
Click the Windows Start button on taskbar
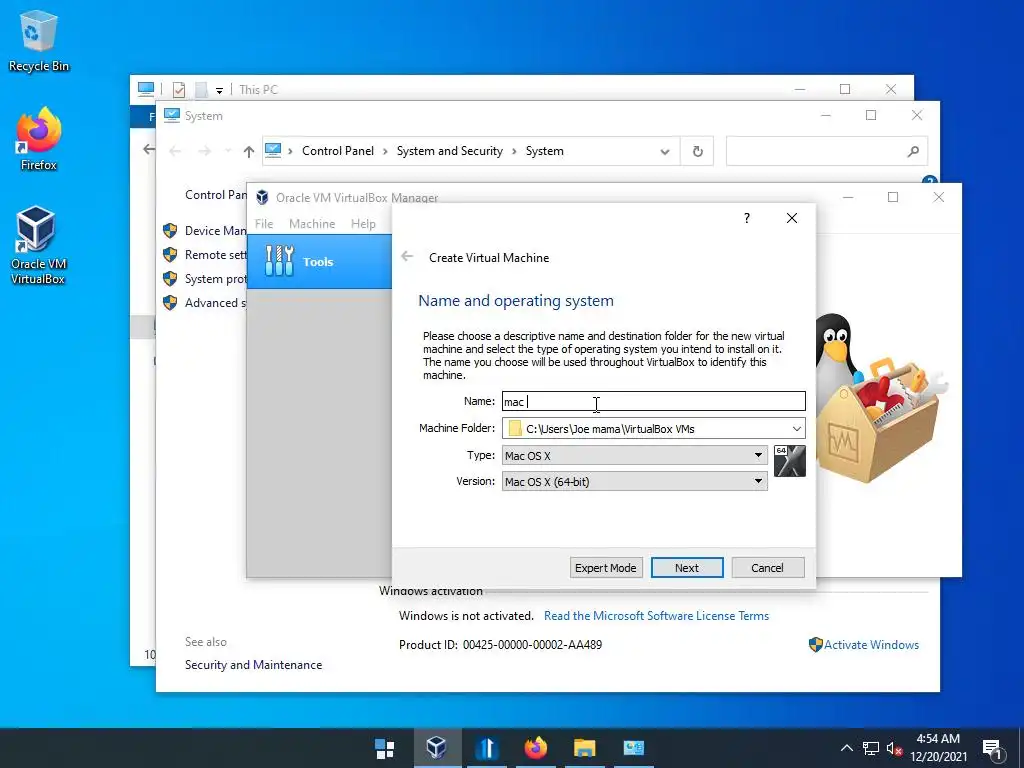[x=385, y=748]
